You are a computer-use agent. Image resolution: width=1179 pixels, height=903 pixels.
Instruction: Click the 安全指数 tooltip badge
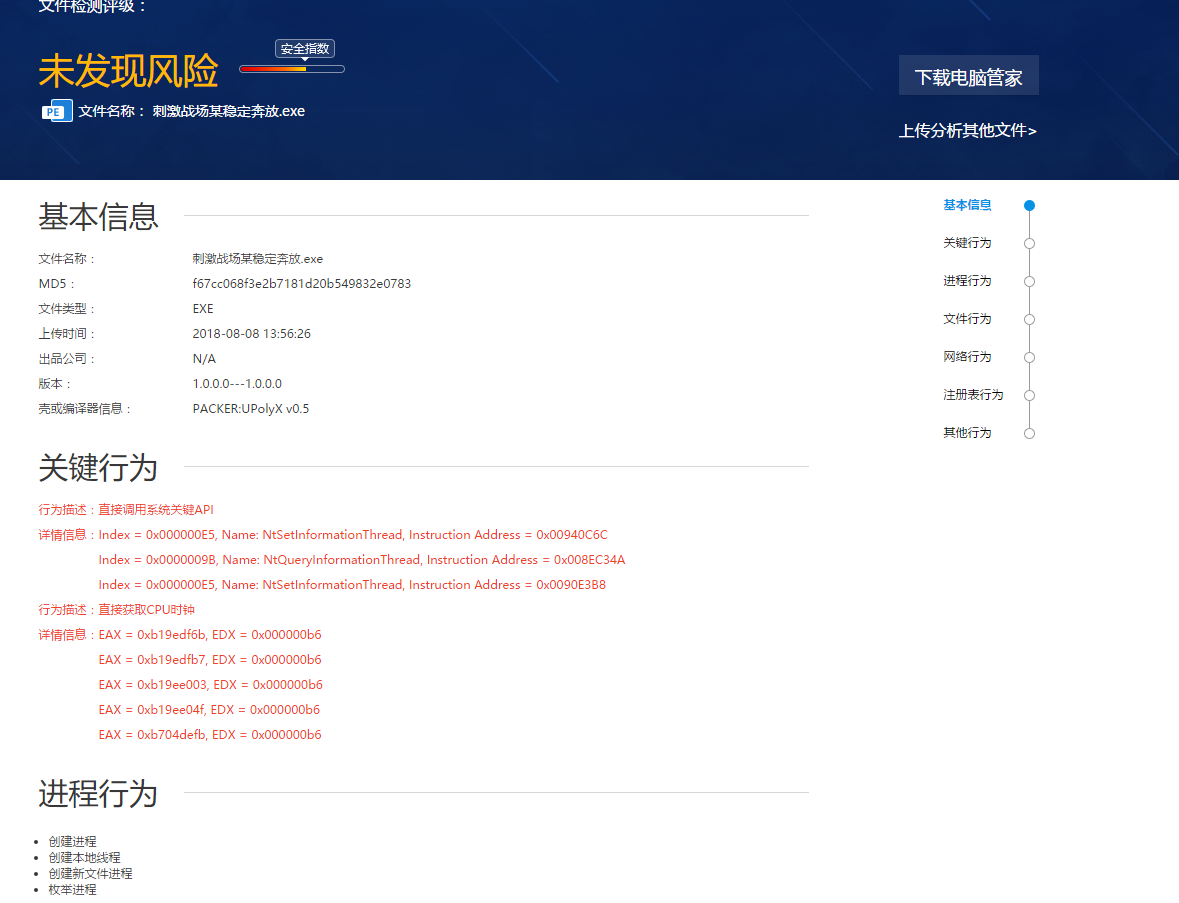click(304, 49)
